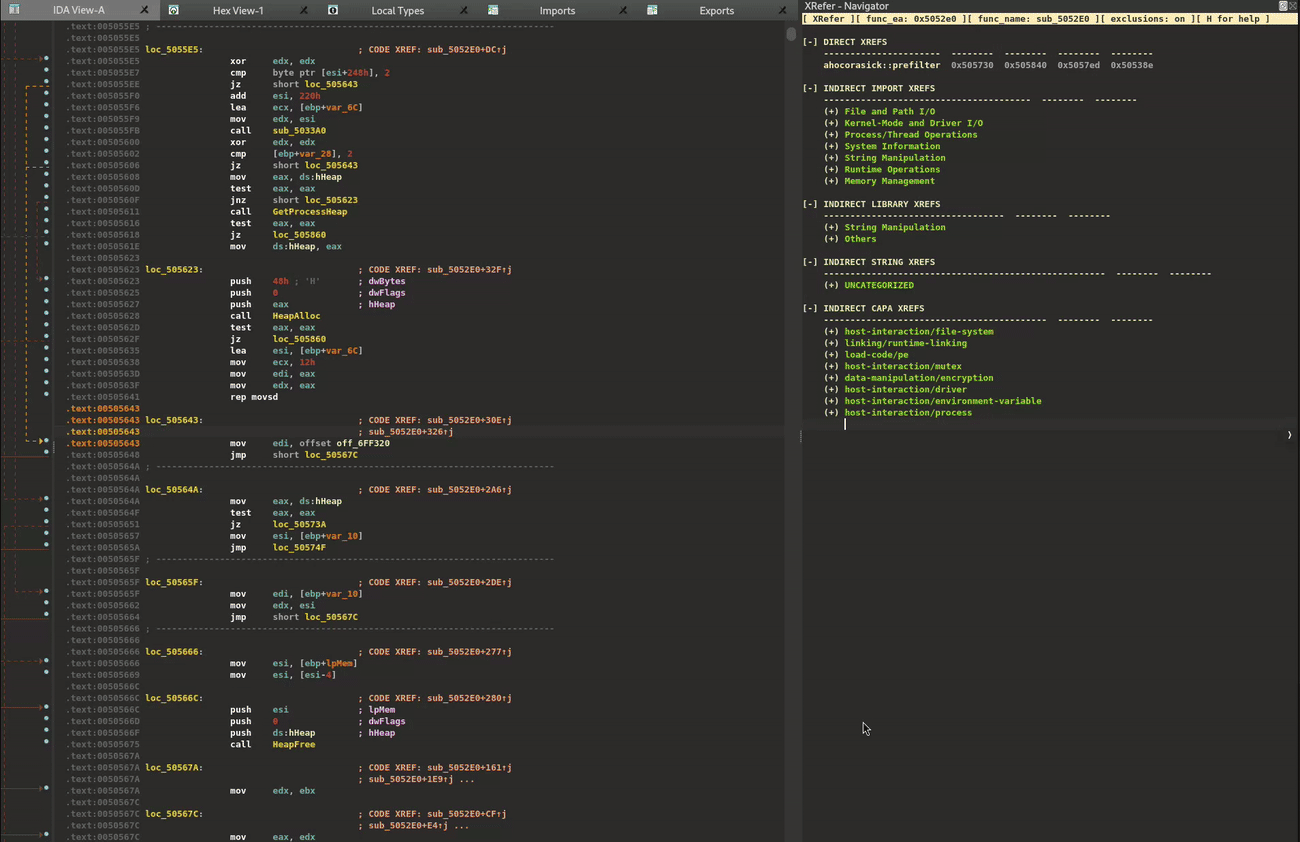
Task: Expand Memory Management imports
Action: (831, 181)
